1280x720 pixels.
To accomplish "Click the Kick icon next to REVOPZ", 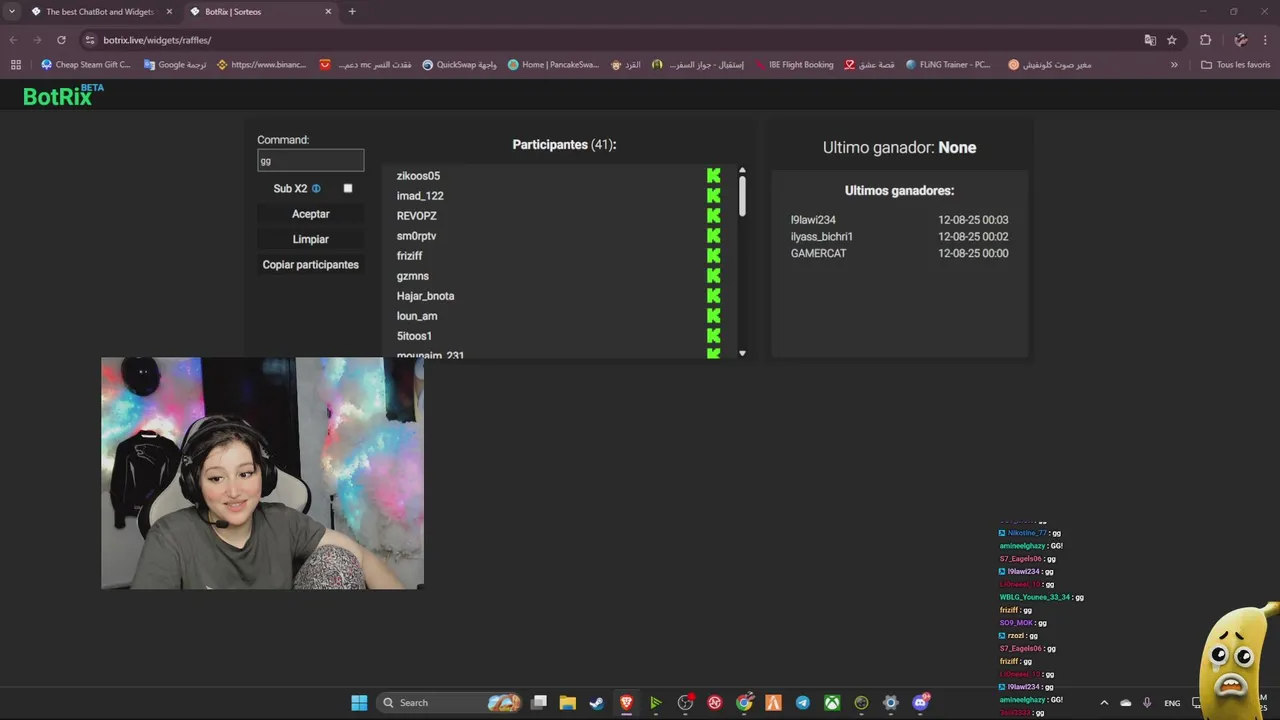I will coord(713,216).
